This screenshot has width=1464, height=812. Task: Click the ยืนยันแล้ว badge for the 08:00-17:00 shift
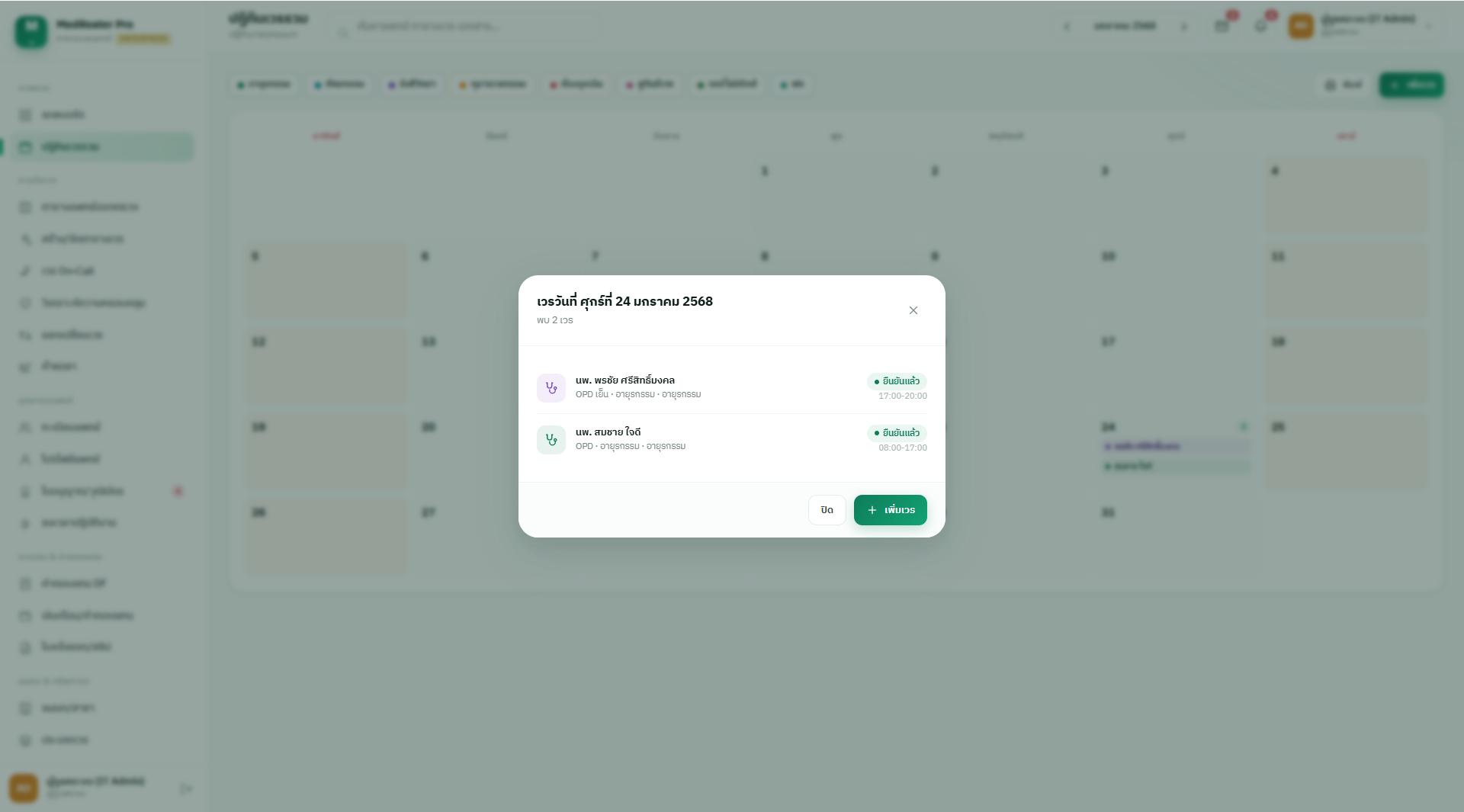click(x=897, y=433)
